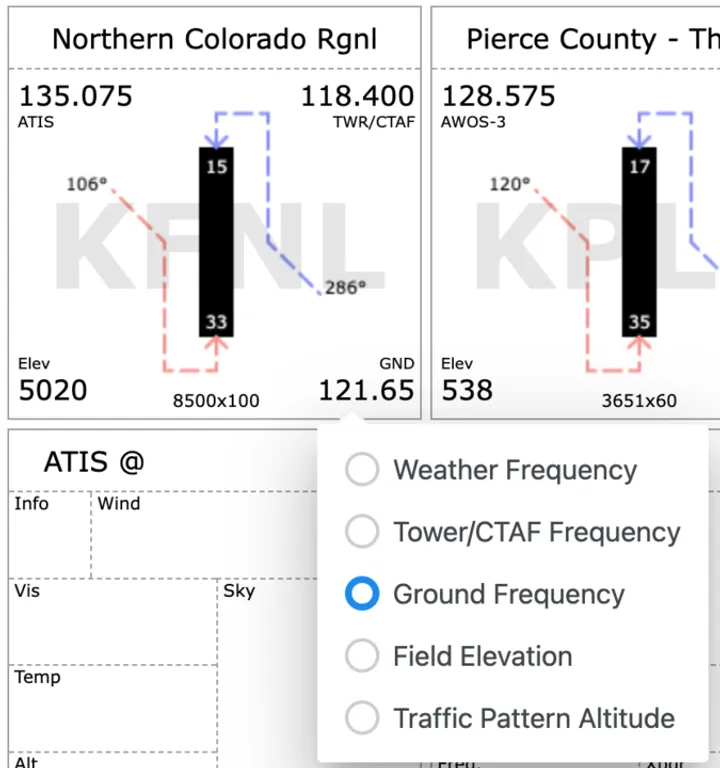The width and height of the screenshot is (720, 768).
Task: Select the Weather Frequency radio option
Action: click(x=362, y=470)
